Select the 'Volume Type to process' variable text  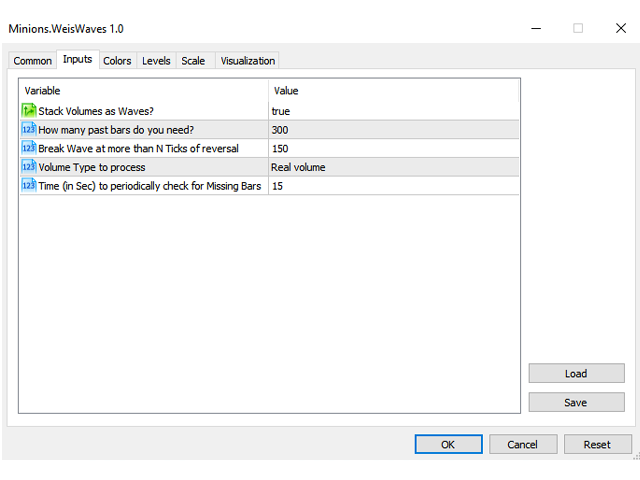click(x=92, y=167)
